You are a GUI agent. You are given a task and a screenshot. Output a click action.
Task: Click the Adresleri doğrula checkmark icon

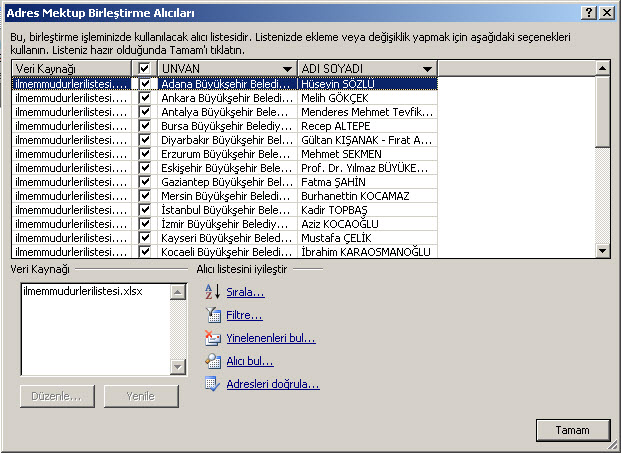[213, 384]
